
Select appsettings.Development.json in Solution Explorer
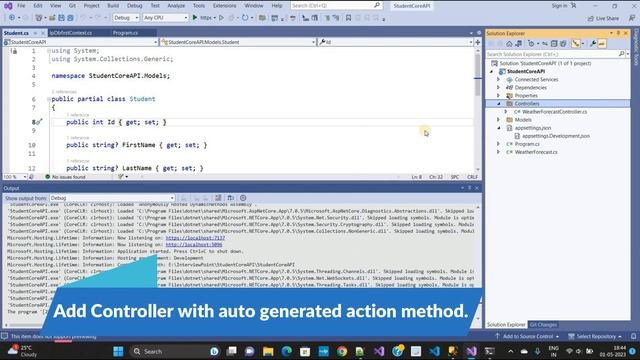[x=556, y=136]
